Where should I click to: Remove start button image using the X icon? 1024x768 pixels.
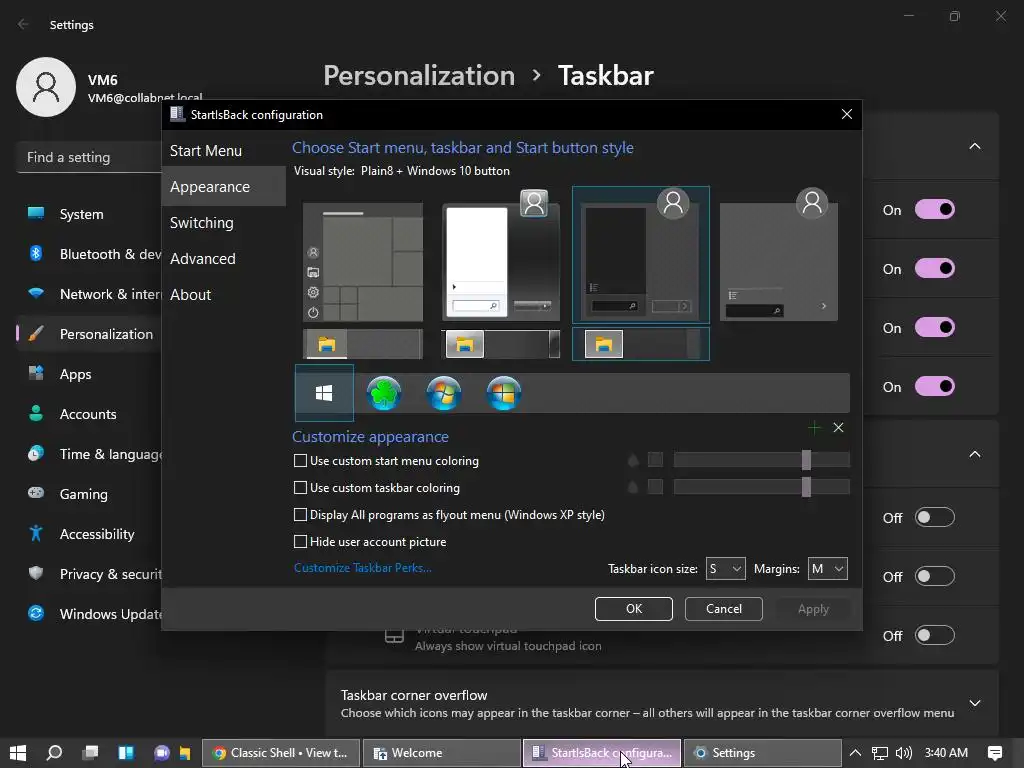click(x=839, y=428)
